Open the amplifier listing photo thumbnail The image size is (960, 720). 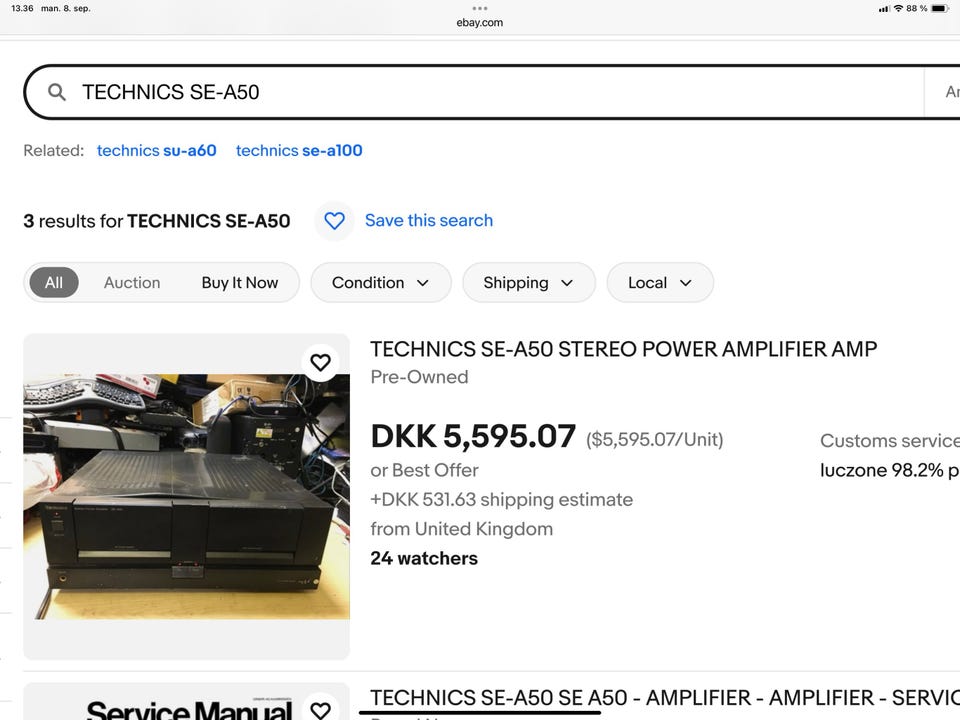187,497
